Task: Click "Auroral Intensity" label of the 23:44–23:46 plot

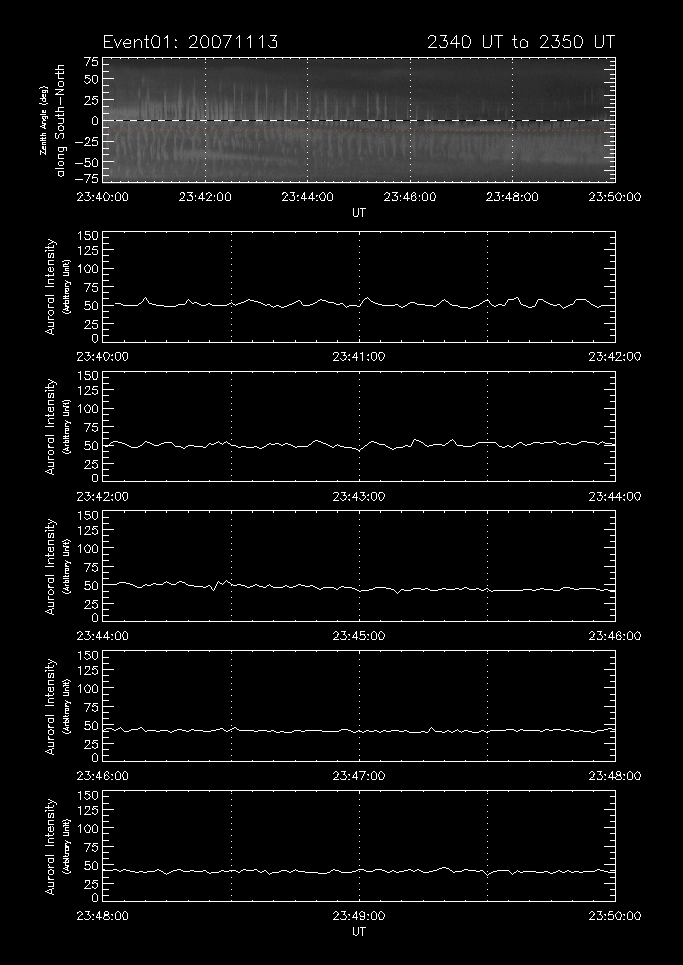Action: tap(50, 566)
